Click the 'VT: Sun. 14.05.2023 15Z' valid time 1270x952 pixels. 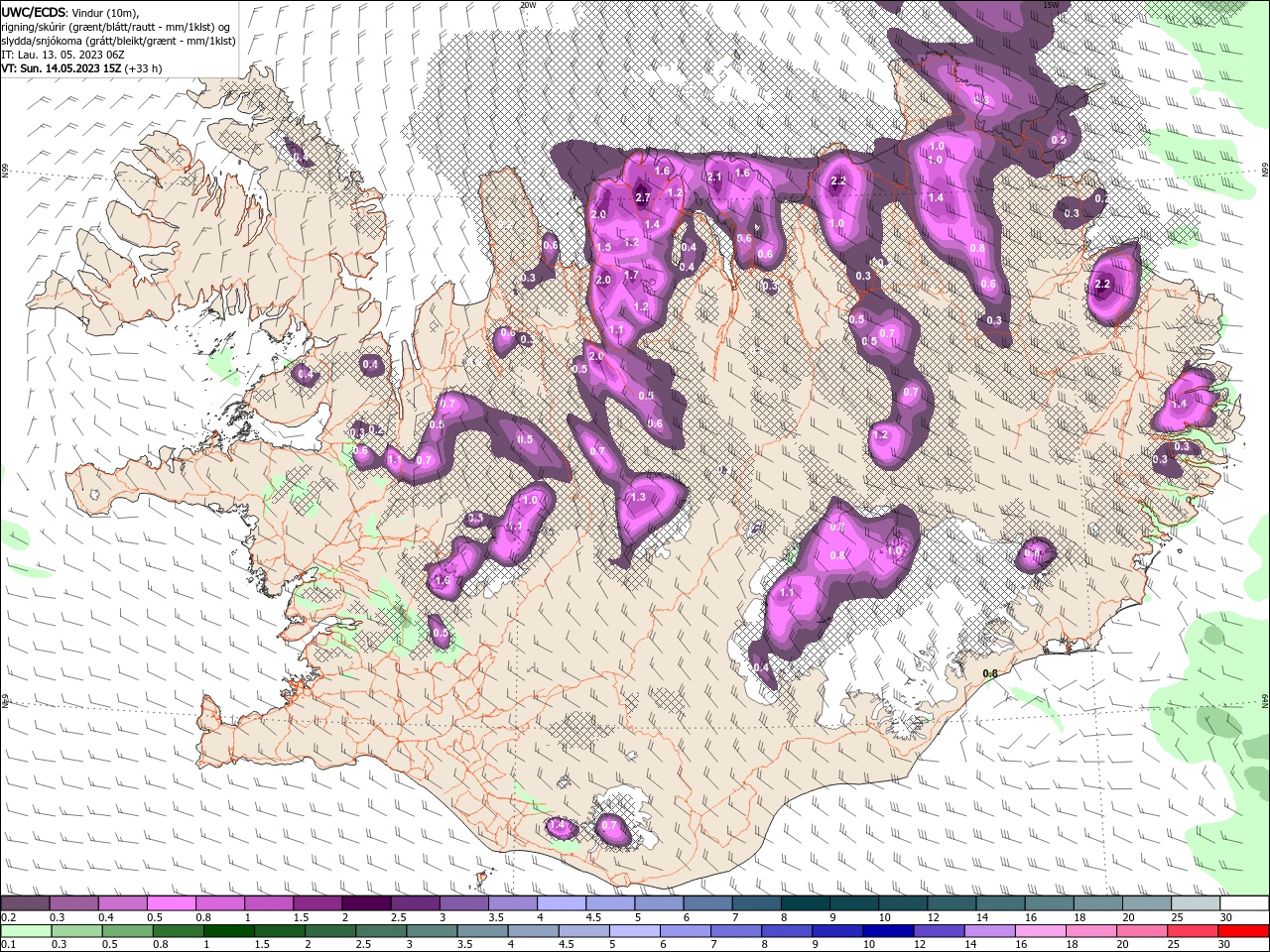(x=62, y=68)
